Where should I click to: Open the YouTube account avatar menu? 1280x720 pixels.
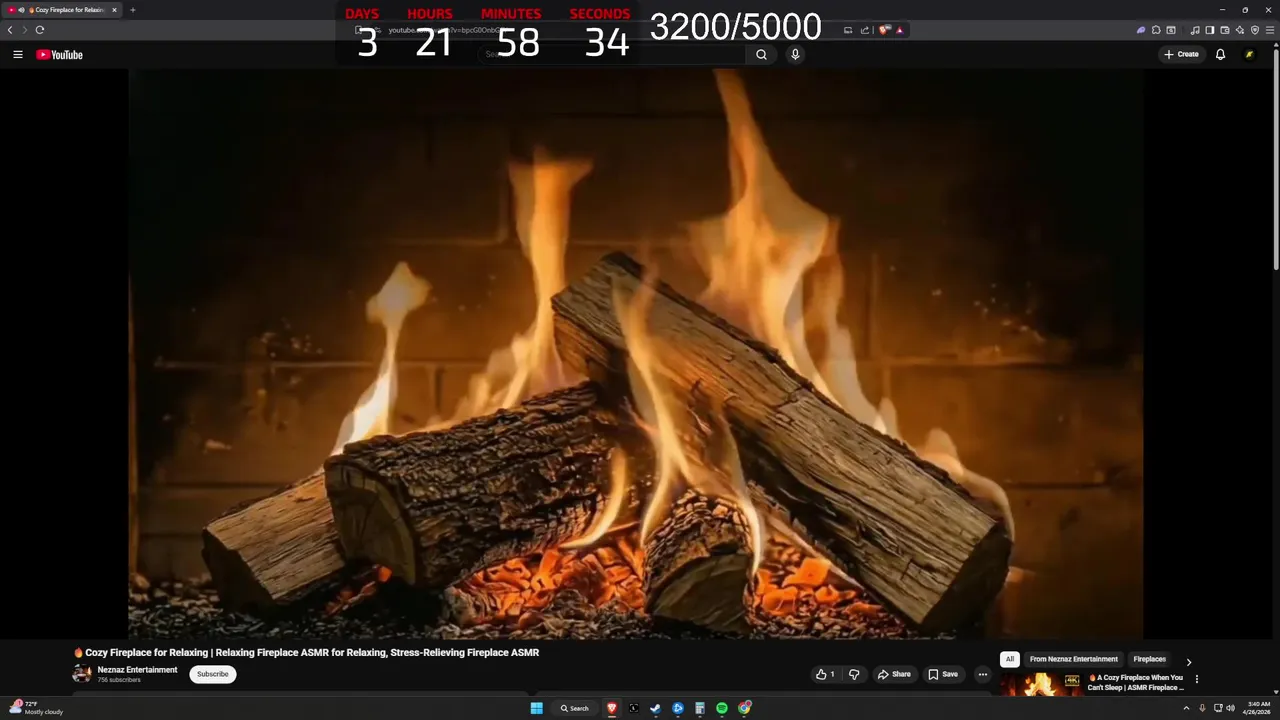point(1249,54)
